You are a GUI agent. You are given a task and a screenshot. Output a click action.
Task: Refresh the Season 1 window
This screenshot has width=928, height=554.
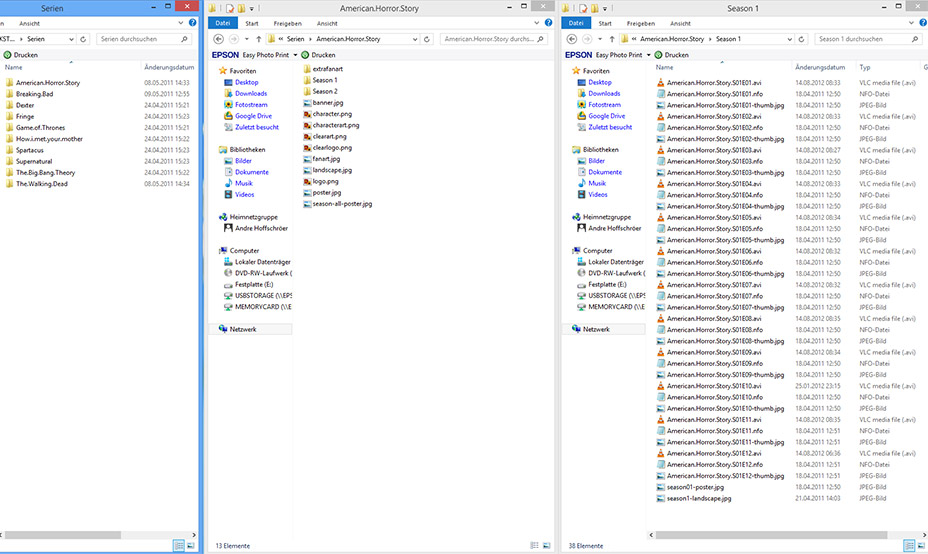point(801,39)
